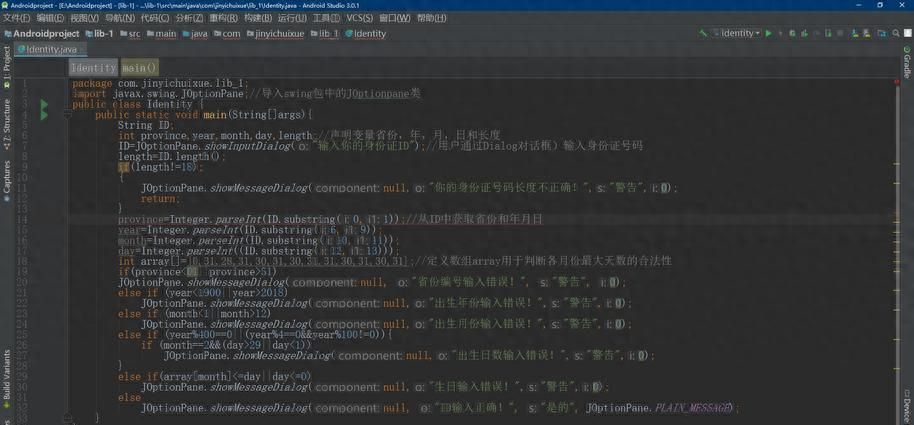This screenshot has height=425, width=914.
Task: Click Androidproject in navigation bar
Action: pos(41,34)
